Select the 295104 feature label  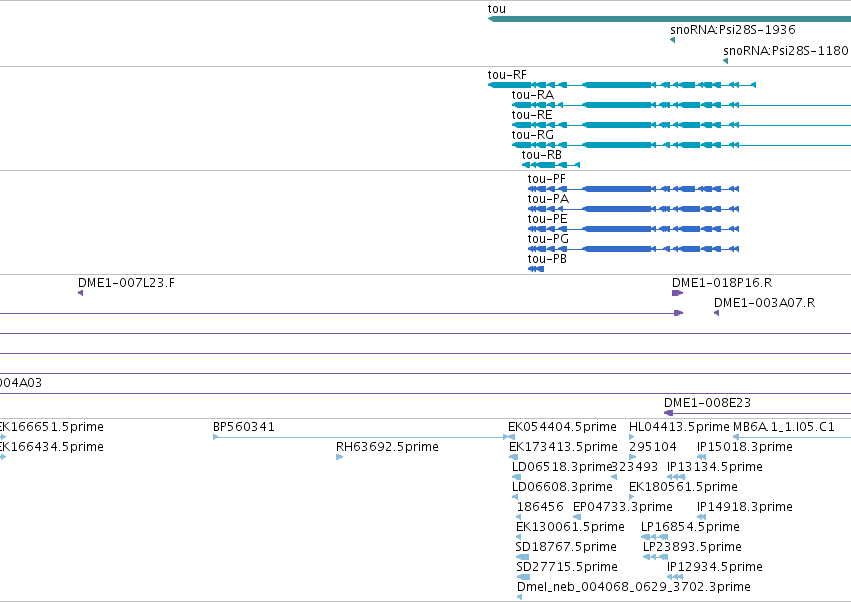pos(653,447)
